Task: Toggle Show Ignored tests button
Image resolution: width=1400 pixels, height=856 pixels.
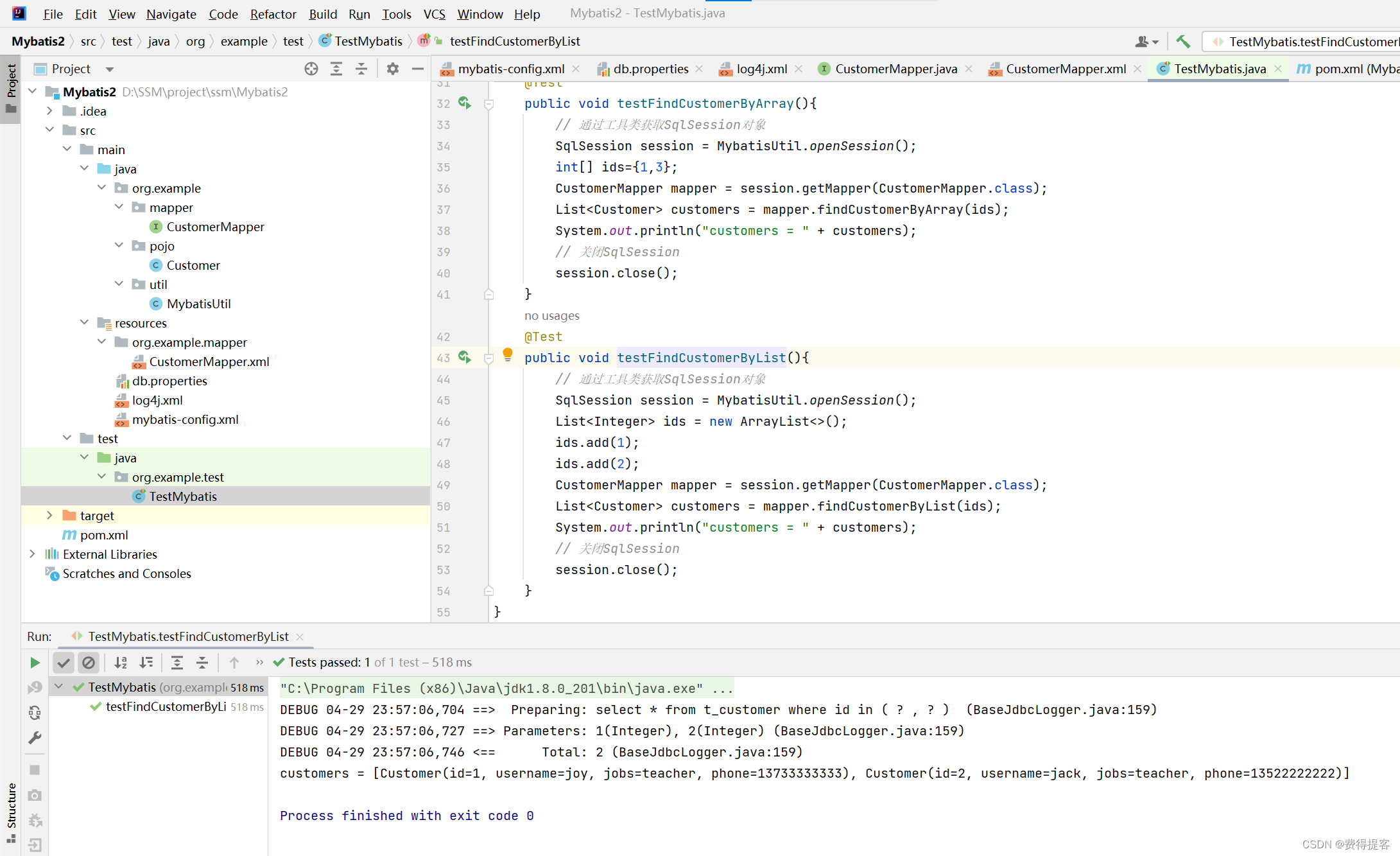Action: coord(89,662)
